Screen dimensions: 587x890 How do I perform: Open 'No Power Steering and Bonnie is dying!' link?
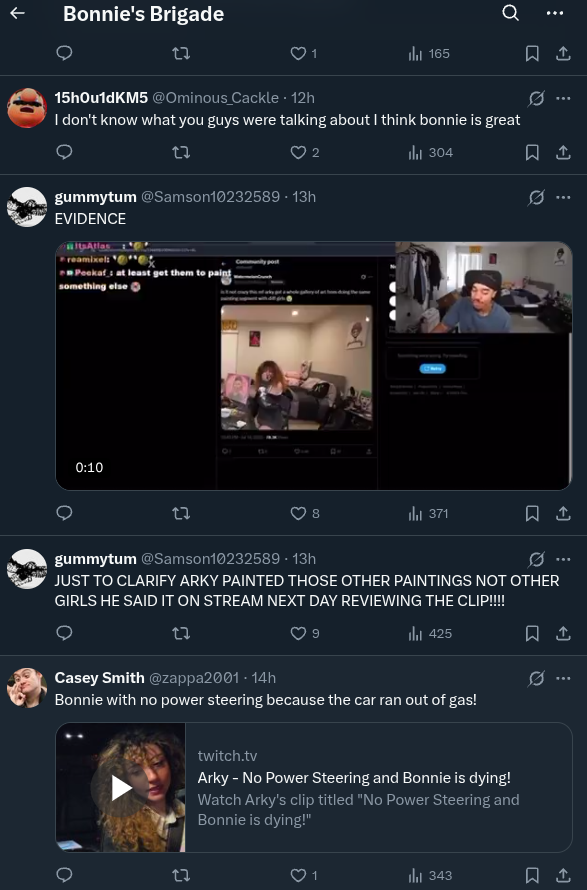click(354, 778)
